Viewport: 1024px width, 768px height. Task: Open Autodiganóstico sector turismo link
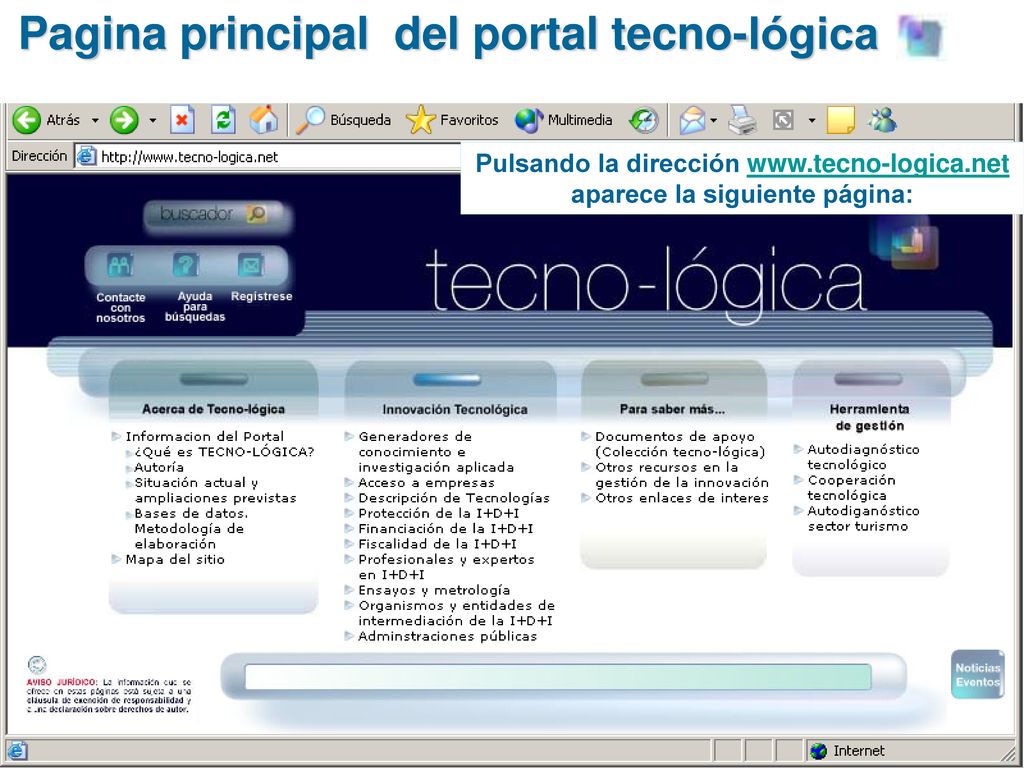[x=863, y=519]
